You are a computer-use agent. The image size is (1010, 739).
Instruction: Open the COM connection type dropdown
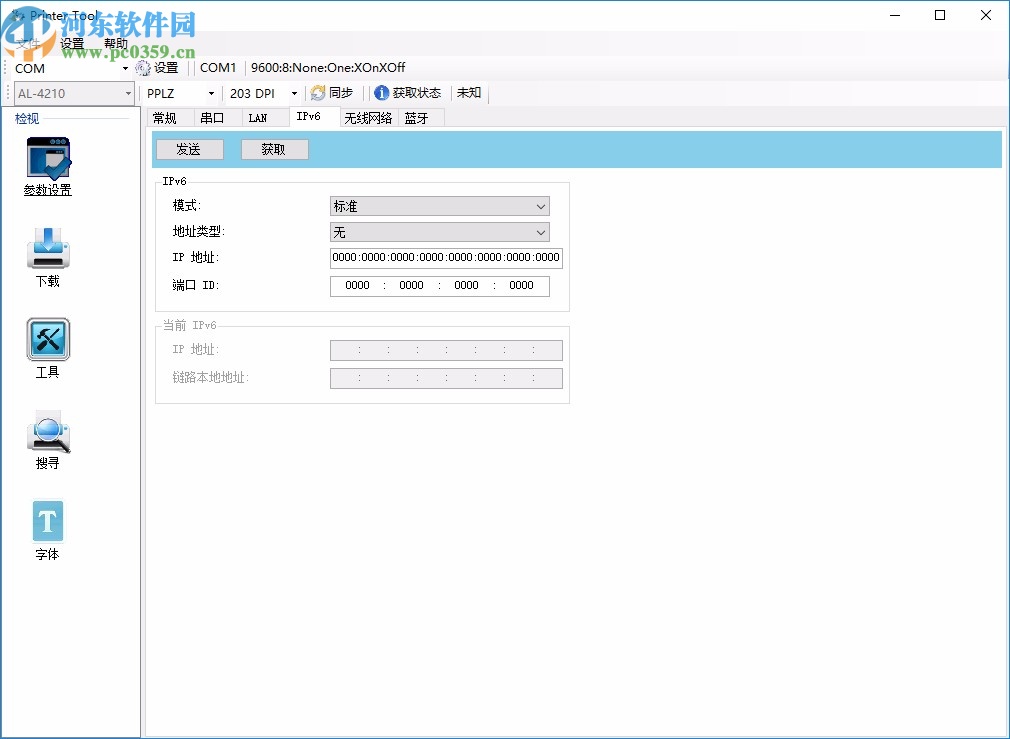coord(126,68)
